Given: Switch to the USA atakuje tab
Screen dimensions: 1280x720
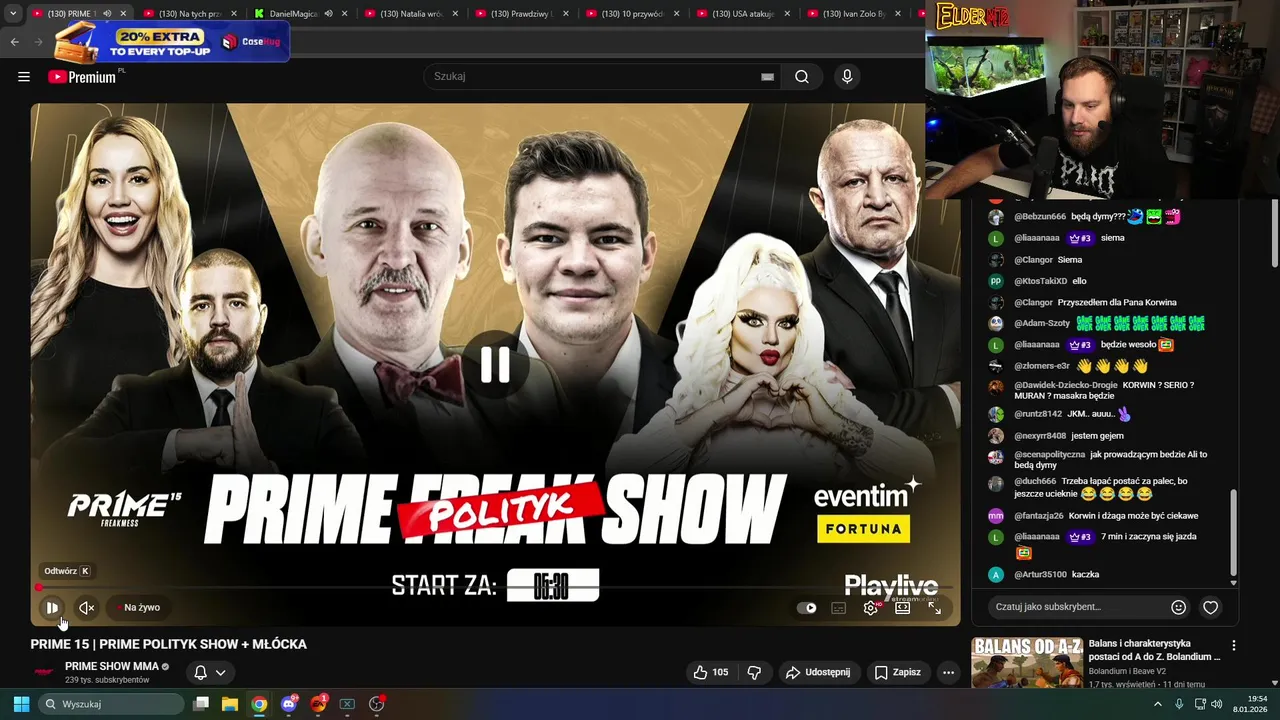Looking at the screenshot, I should coord(744,14).
